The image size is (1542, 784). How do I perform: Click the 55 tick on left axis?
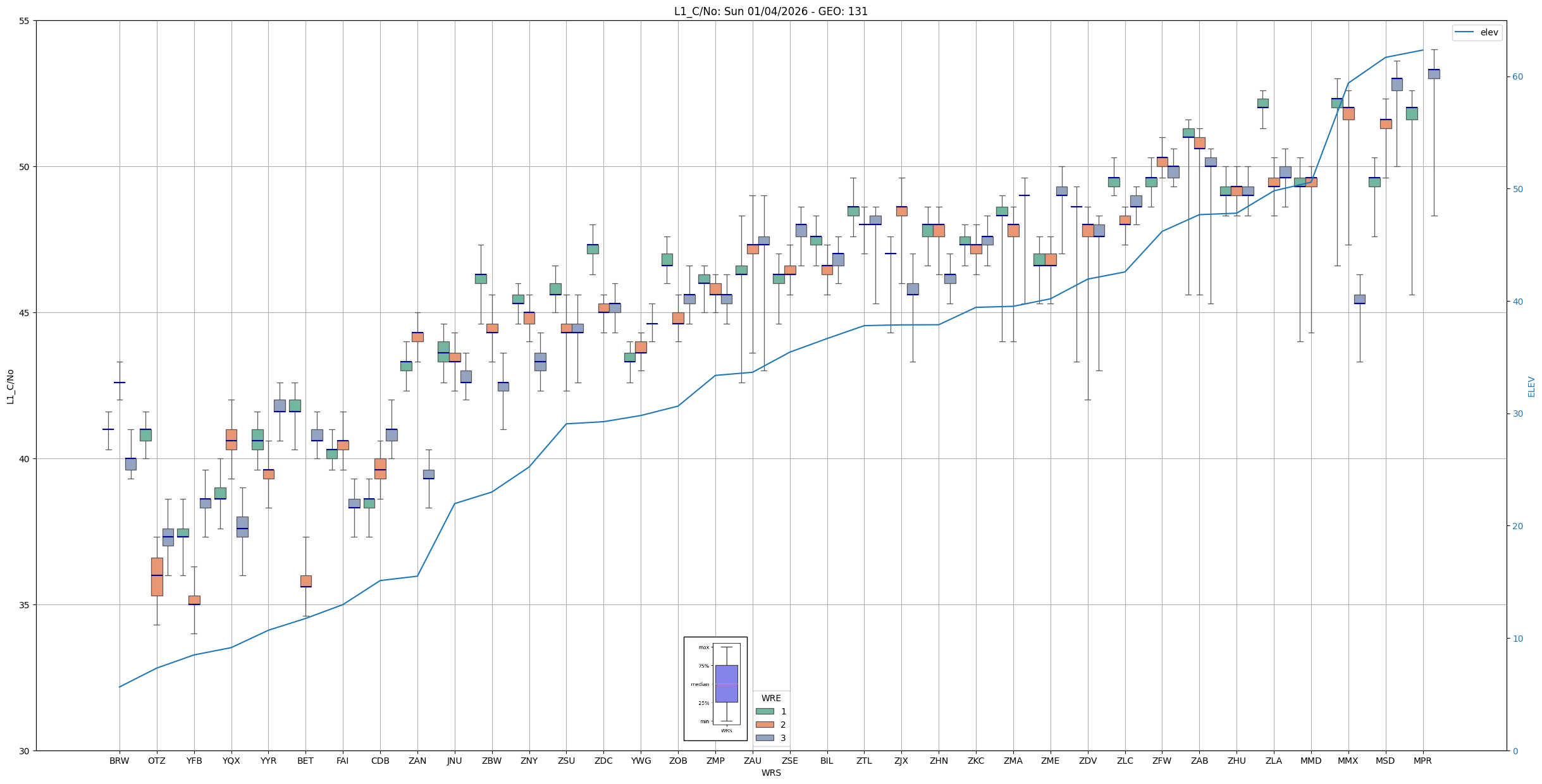(x=25, y=21)
